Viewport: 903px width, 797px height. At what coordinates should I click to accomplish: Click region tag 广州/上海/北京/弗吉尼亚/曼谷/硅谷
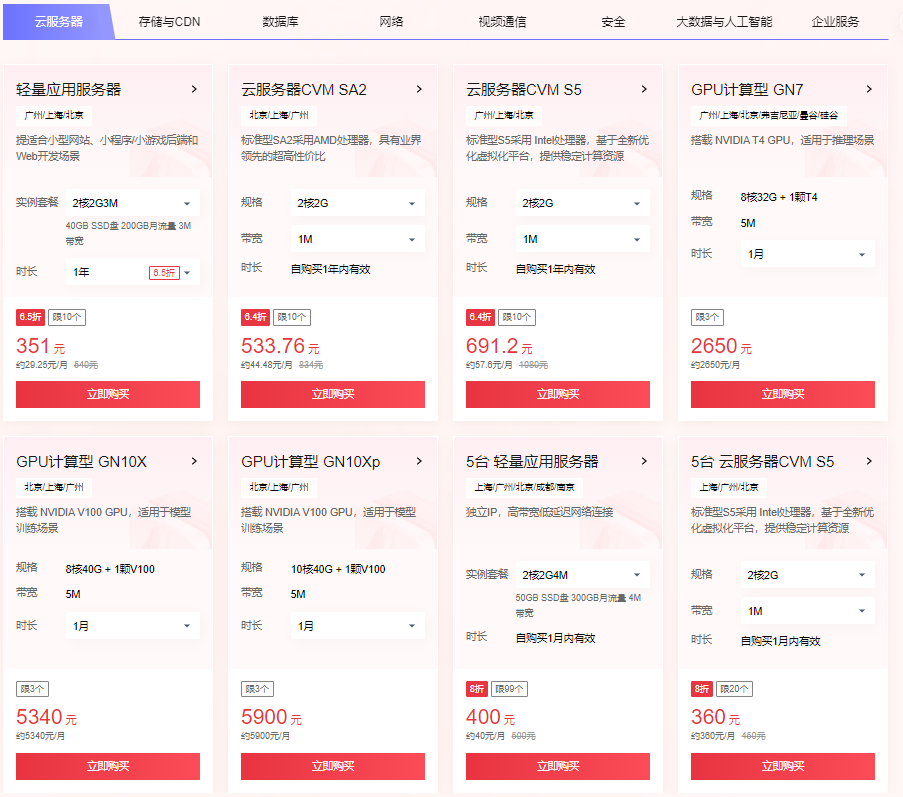pyautogui.click(x=769, y=115)
